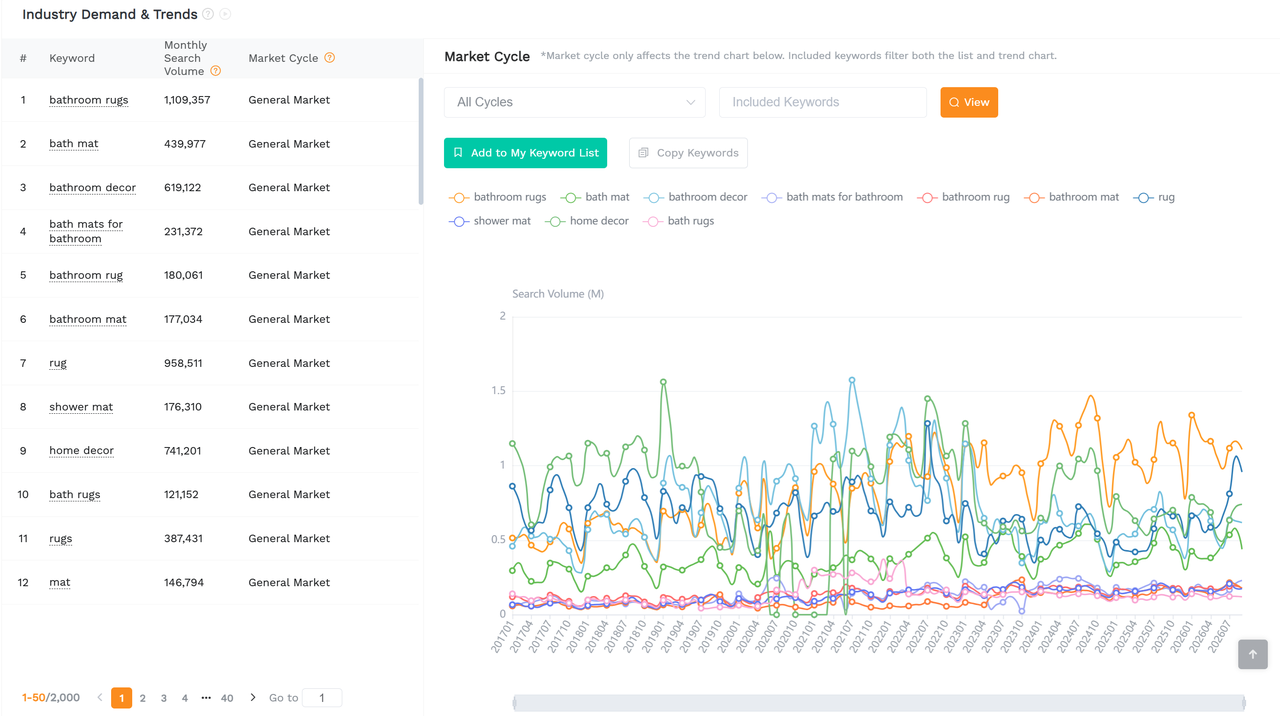Click search volume value 741,201

point(183,451)
